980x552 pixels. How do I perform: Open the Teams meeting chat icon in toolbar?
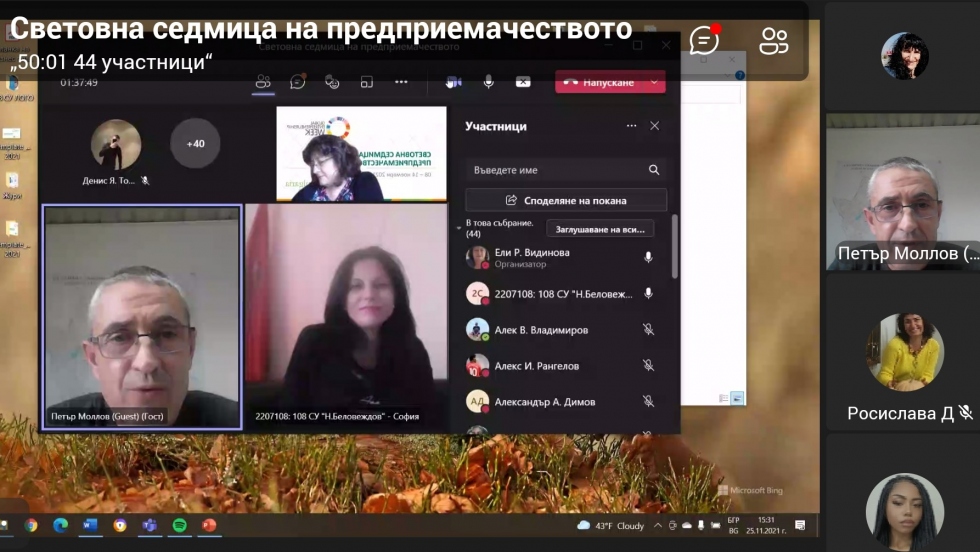tap(298, 82)
